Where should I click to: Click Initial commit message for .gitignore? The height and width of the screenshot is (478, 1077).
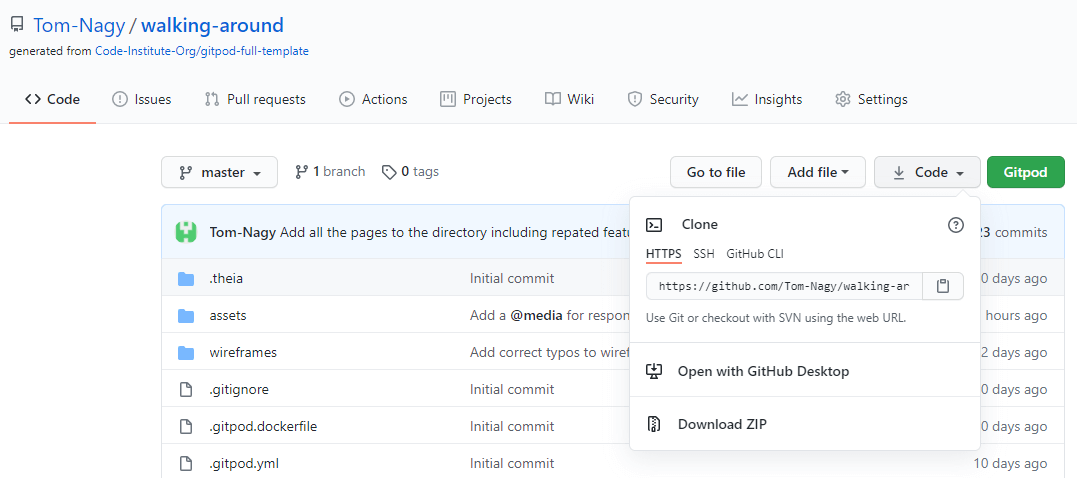pos(512,390)
